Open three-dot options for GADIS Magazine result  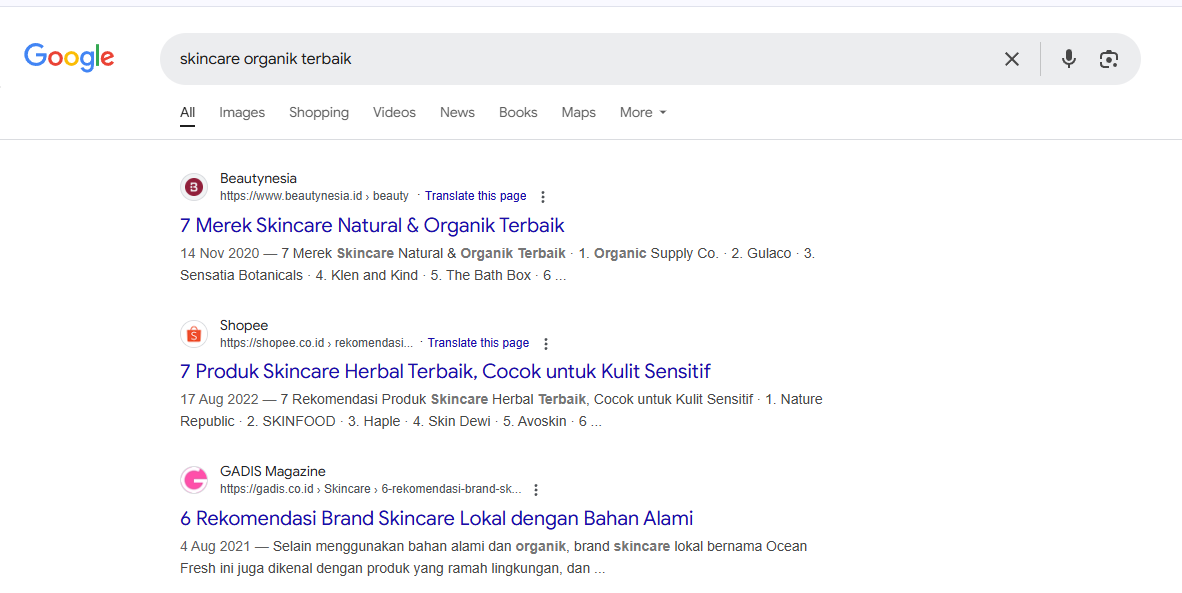tap(536, 490)
